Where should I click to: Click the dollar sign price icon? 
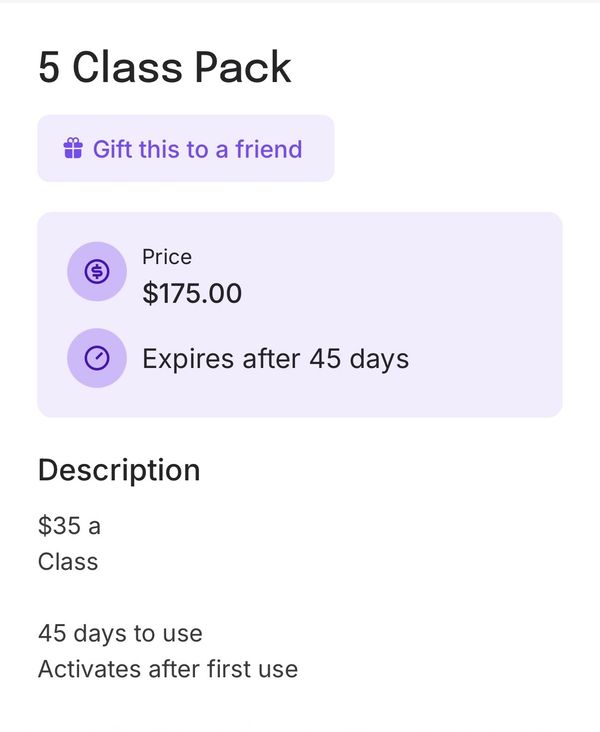tap(96, 271)
